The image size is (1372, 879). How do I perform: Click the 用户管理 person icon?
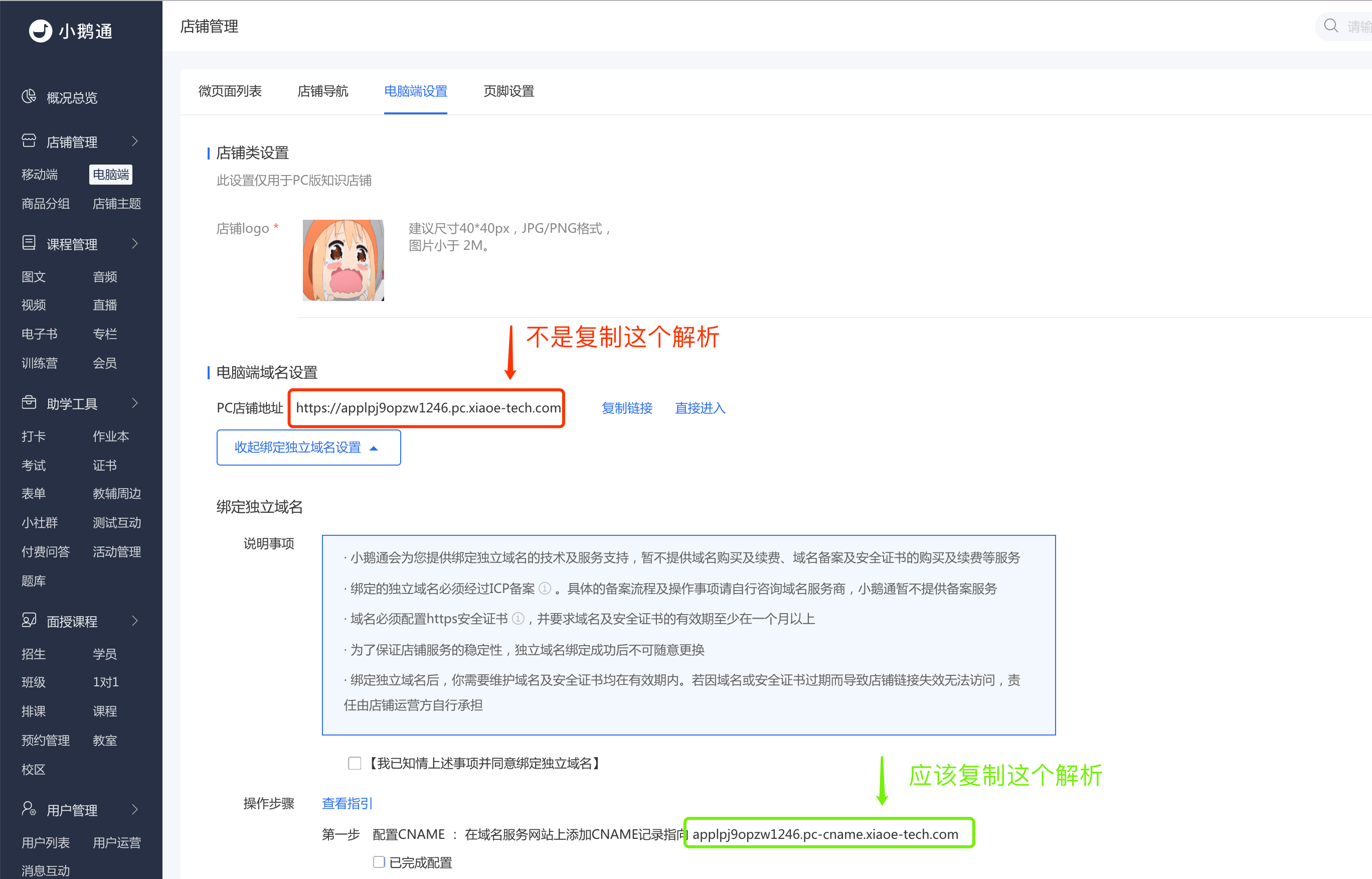[29, 809]
